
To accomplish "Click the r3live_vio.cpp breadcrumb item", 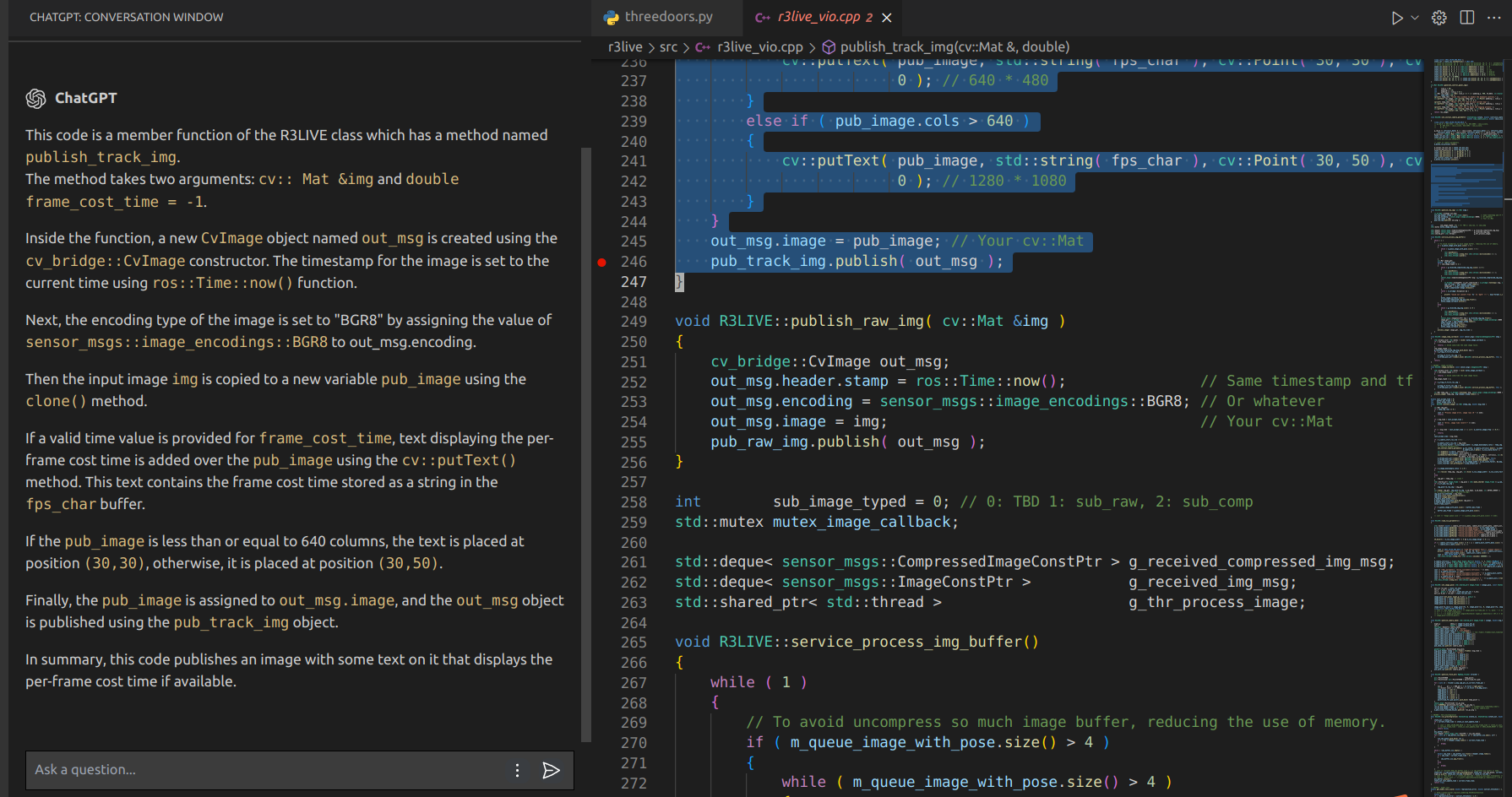I will [x=759, y=47].
